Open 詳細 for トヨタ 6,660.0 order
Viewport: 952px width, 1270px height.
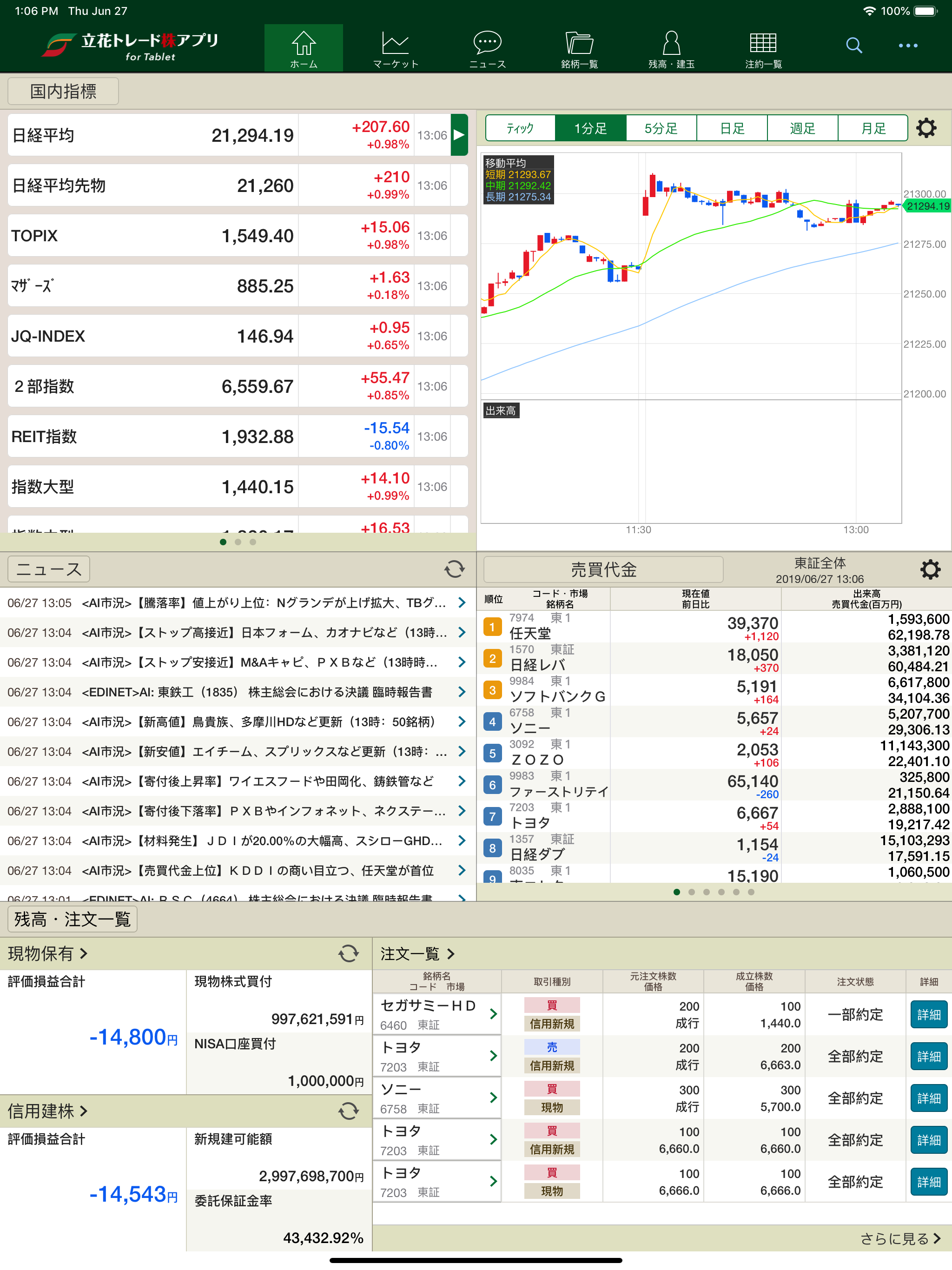click(928, 1140)
